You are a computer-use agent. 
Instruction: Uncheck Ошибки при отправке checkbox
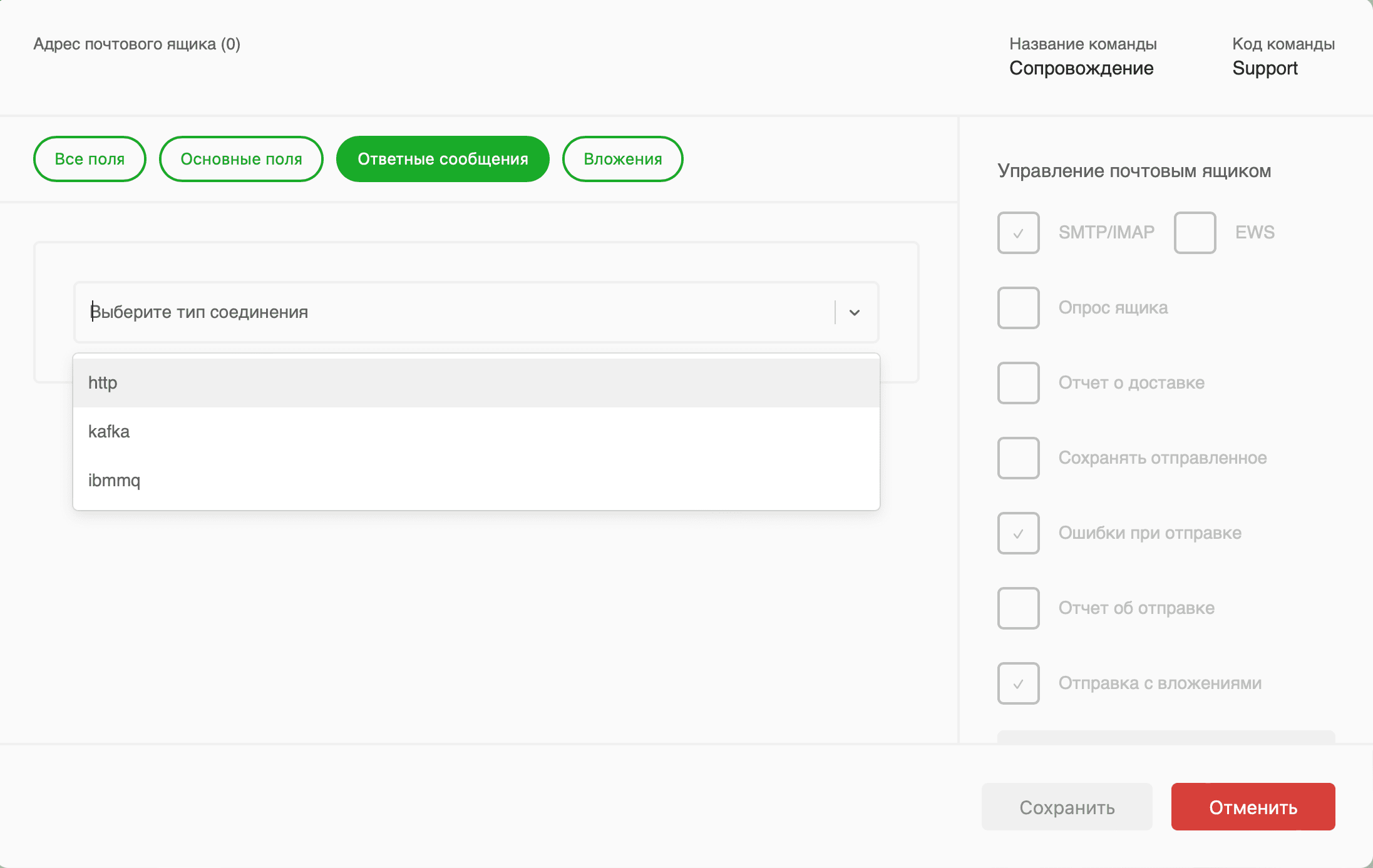coord(1018,533)
